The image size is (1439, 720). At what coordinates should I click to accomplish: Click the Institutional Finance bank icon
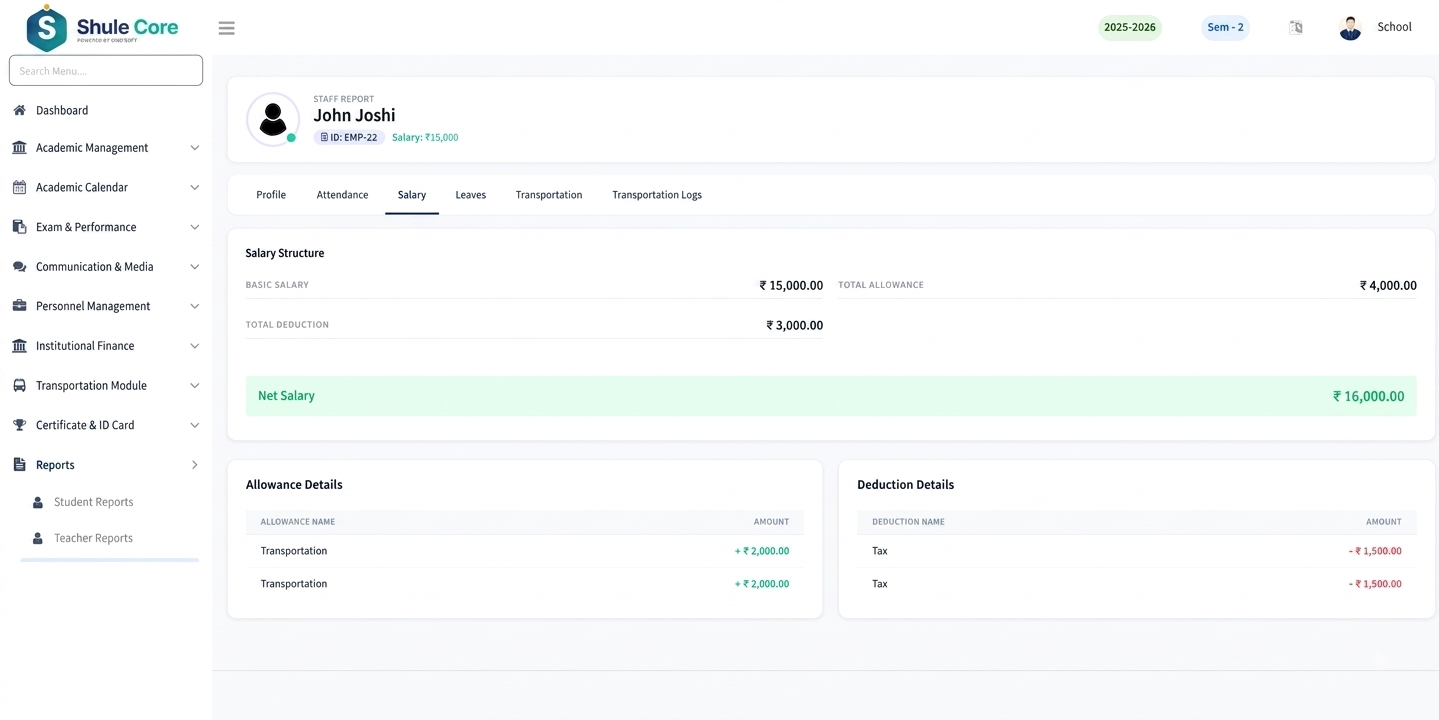coord(19,346)
